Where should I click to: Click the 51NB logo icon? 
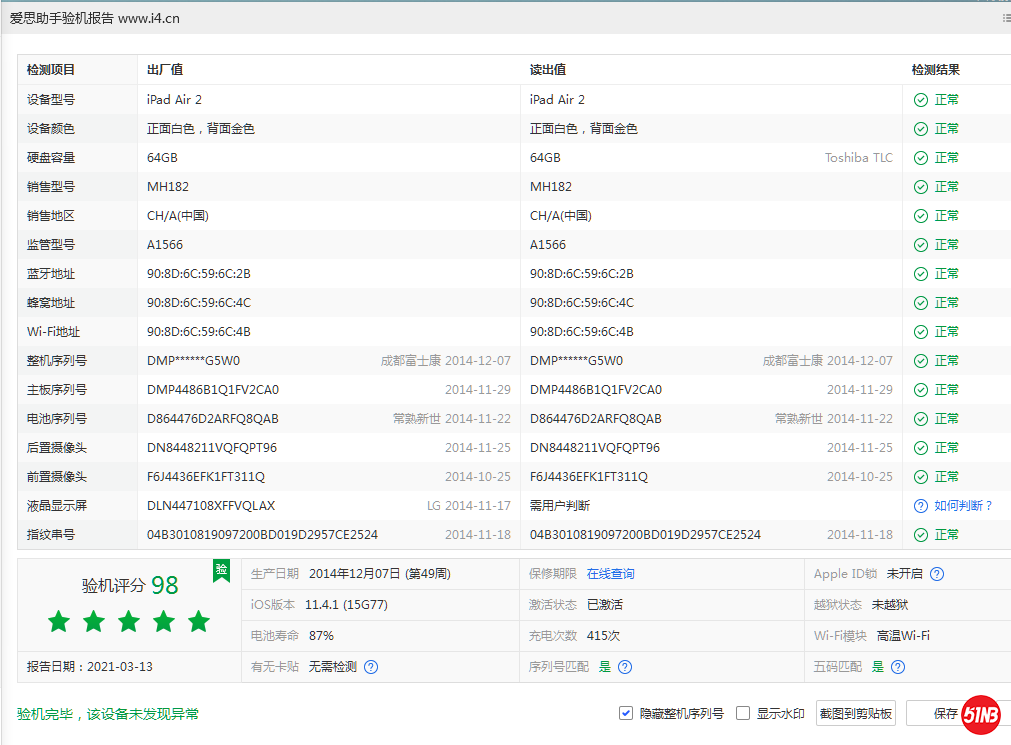click(981, 714)
